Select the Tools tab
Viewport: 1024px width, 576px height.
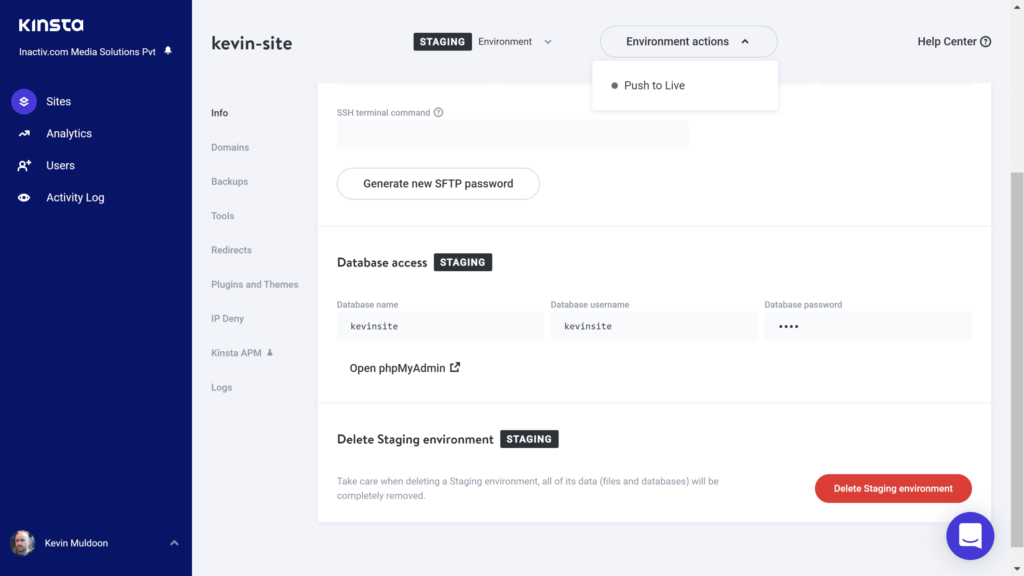[223, 216]
